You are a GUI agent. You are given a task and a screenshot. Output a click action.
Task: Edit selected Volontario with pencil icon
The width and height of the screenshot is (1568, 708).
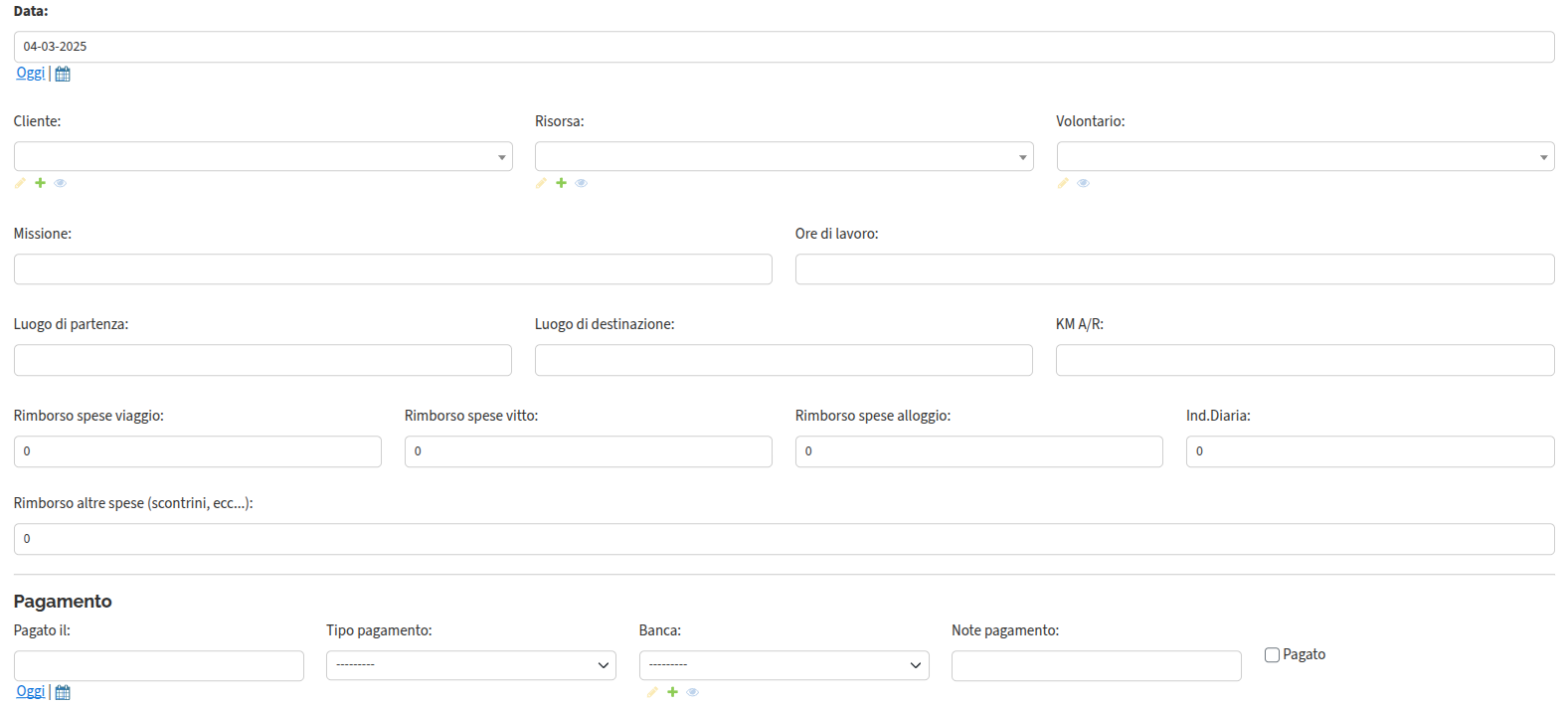point(1063,183)
